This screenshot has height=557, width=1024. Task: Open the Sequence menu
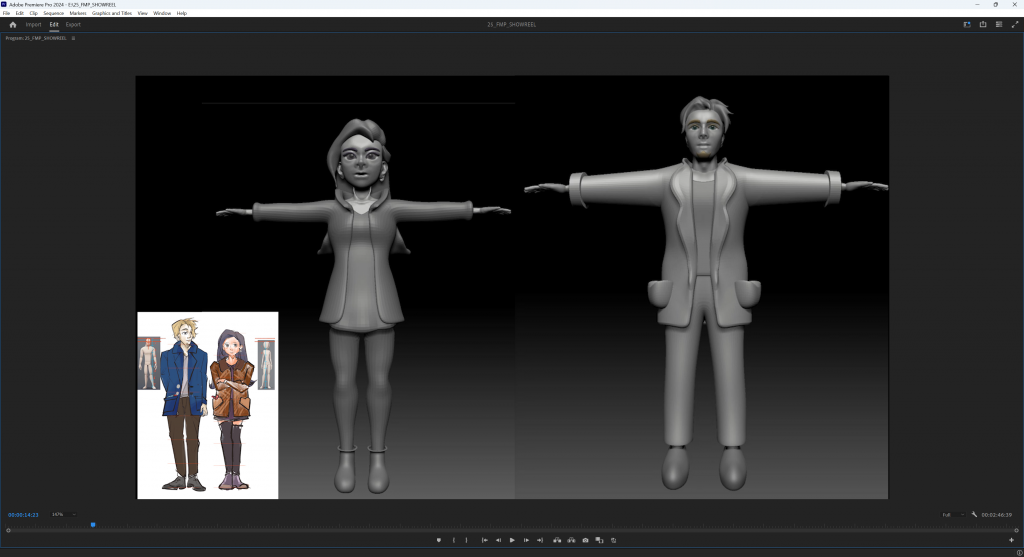53,13
